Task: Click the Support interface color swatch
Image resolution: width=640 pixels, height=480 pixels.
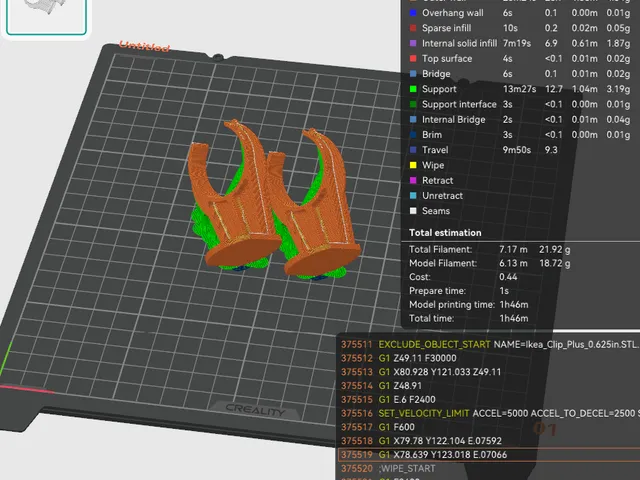Action: click(413, 104)
